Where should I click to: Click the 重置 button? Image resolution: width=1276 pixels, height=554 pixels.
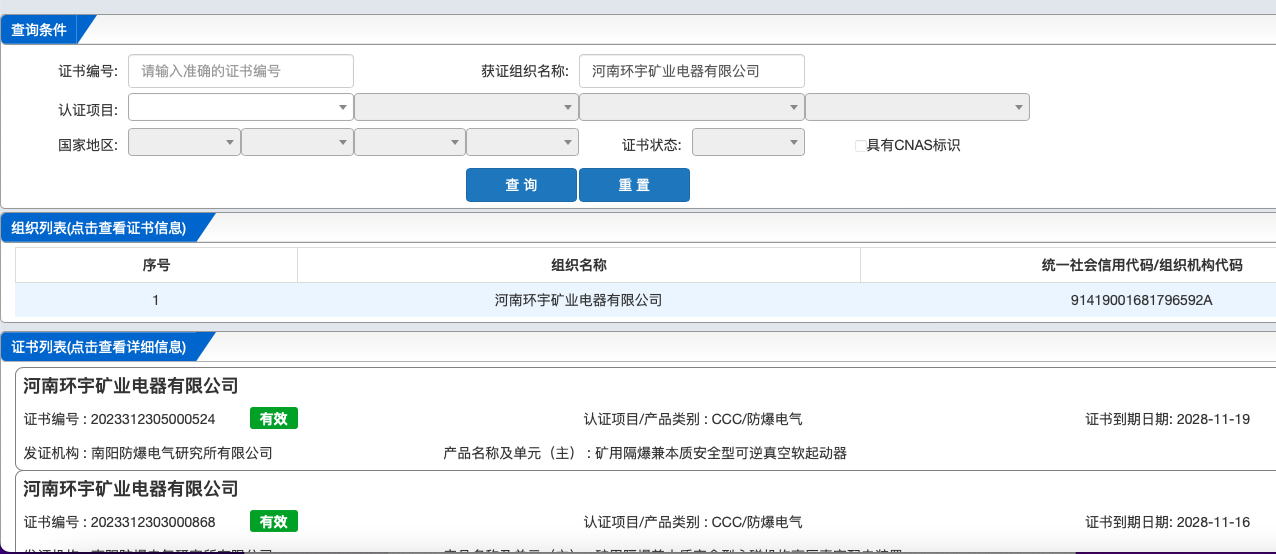[634, 185]
